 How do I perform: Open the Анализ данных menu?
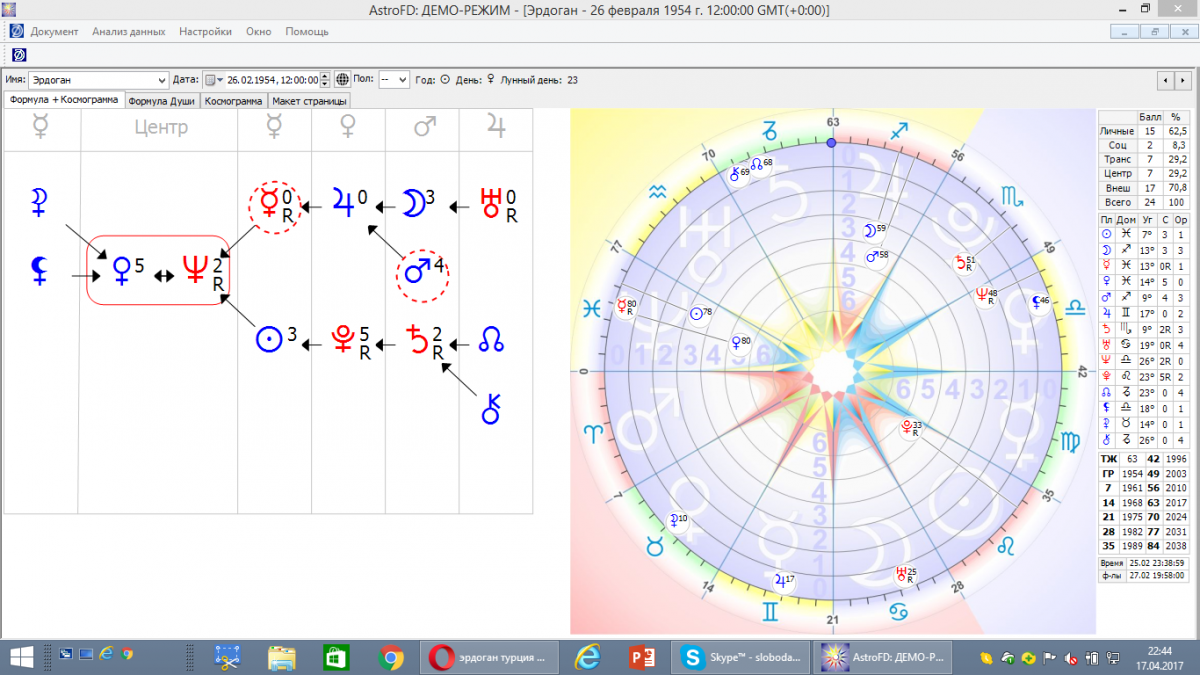tap(128, 31)
